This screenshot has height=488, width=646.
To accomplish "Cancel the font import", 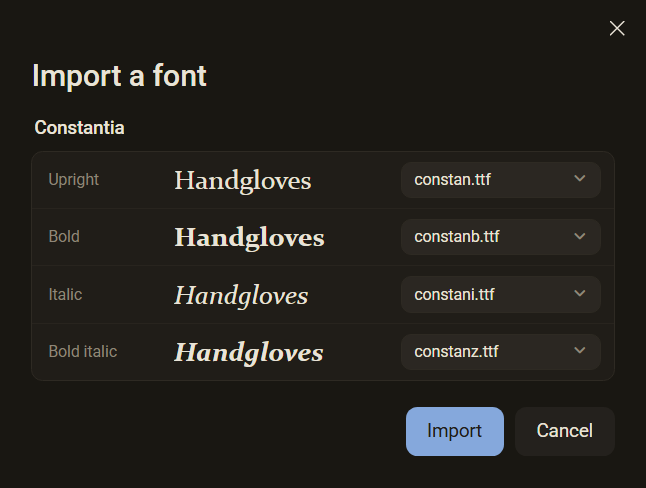I will coord(564,431).
